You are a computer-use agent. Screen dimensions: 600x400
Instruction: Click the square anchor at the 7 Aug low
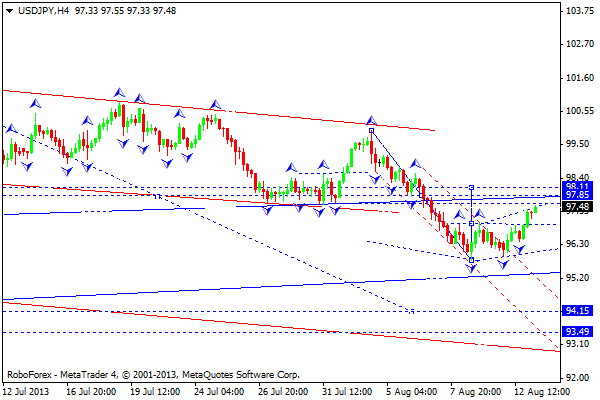click(x=471, y=259)
